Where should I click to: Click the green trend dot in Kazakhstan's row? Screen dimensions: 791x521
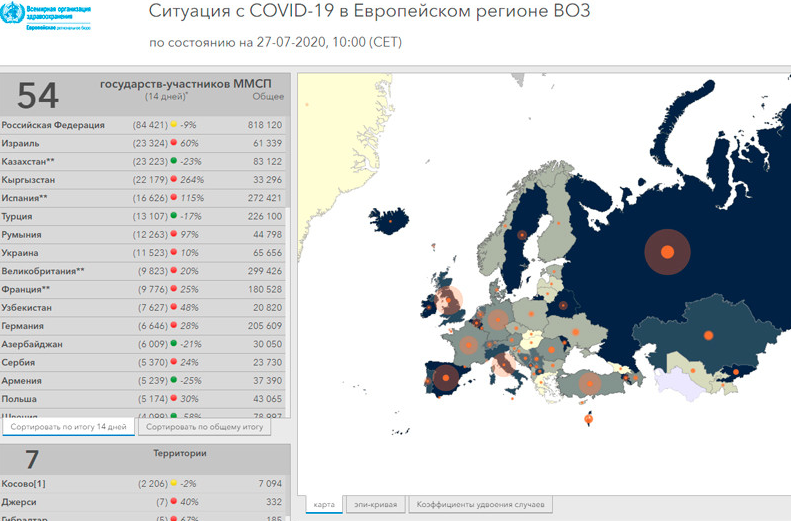[175, 161]
